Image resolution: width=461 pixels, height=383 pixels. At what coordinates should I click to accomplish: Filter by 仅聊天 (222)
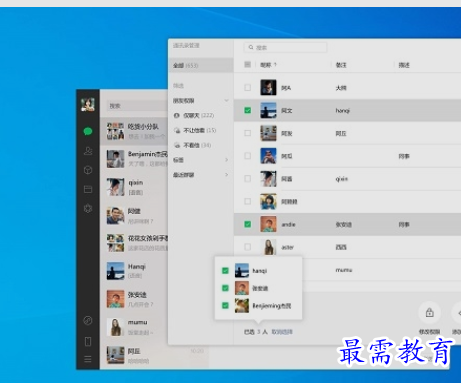pyautogui.click(x=199, y=115)
